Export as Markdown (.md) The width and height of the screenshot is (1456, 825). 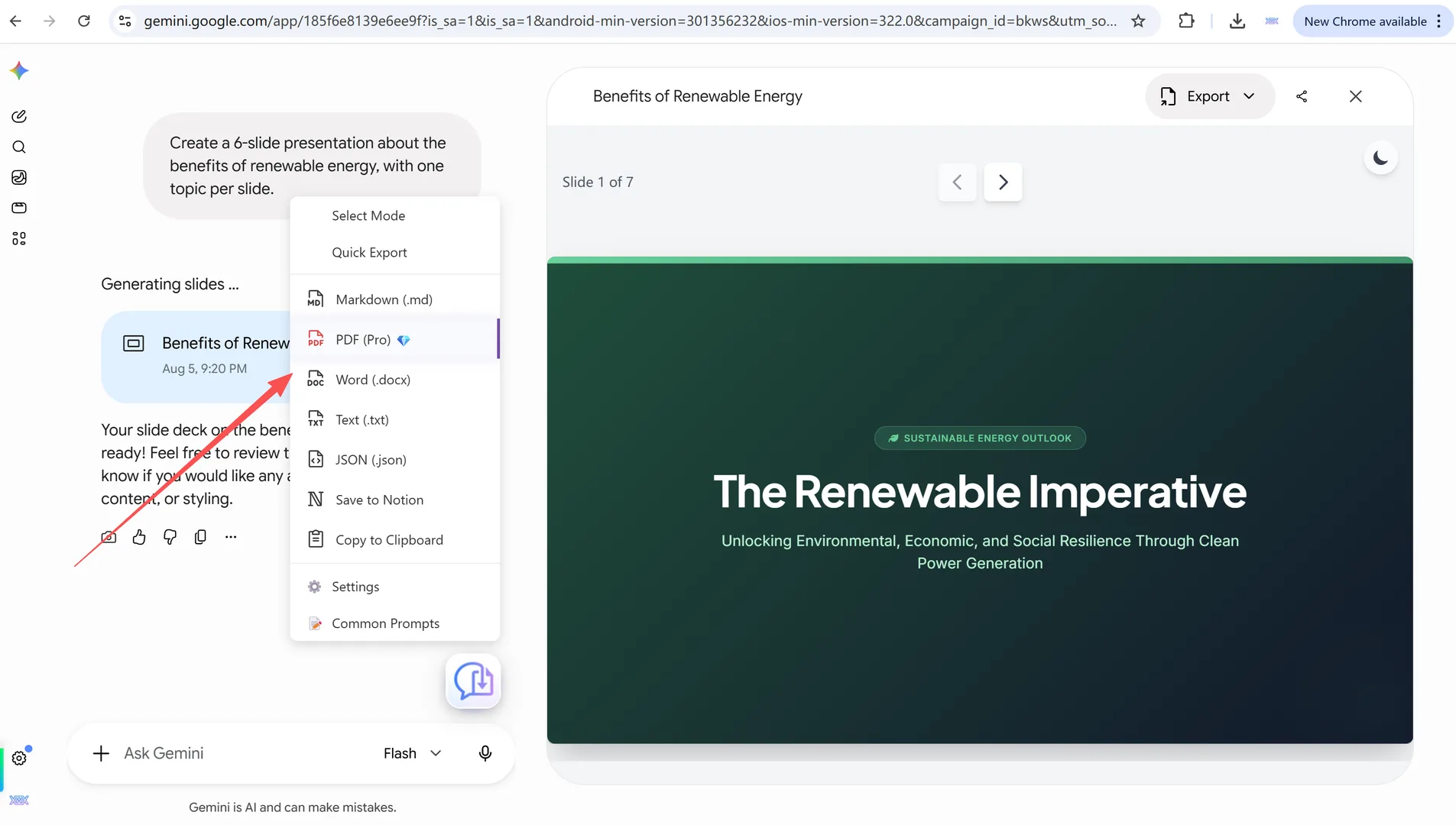(x=395, y=299)
